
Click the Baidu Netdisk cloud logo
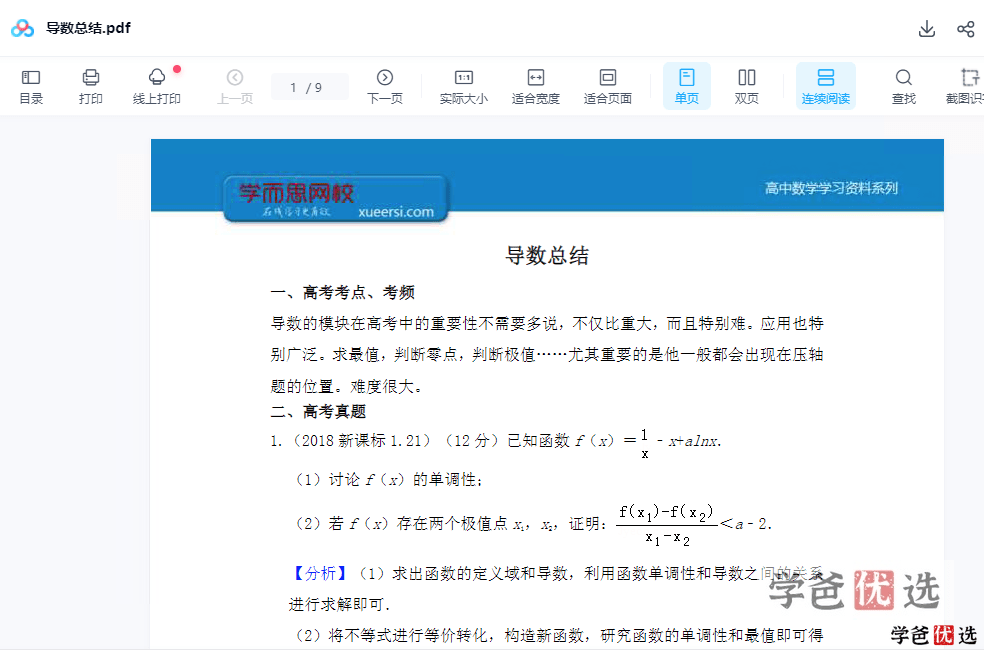click(23, 28)
